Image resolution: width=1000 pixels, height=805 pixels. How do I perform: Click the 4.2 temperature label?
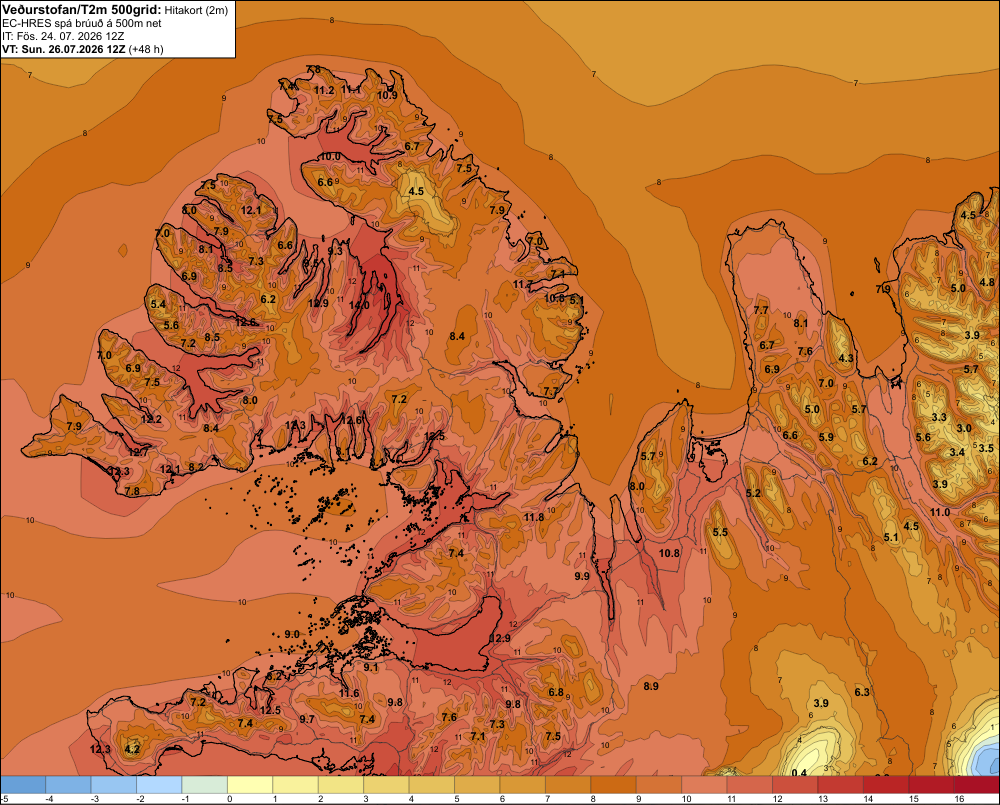[x=132, y=749]
